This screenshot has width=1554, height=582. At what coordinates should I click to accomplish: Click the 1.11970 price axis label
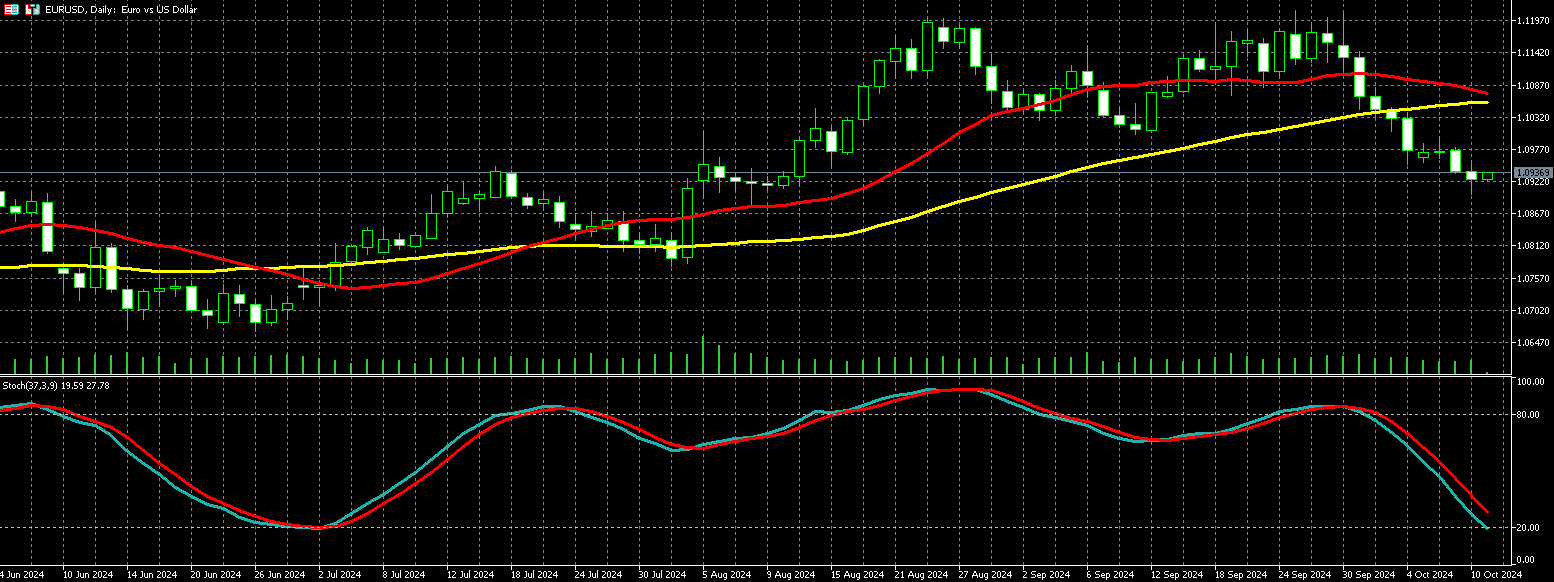click(1532, 21)
